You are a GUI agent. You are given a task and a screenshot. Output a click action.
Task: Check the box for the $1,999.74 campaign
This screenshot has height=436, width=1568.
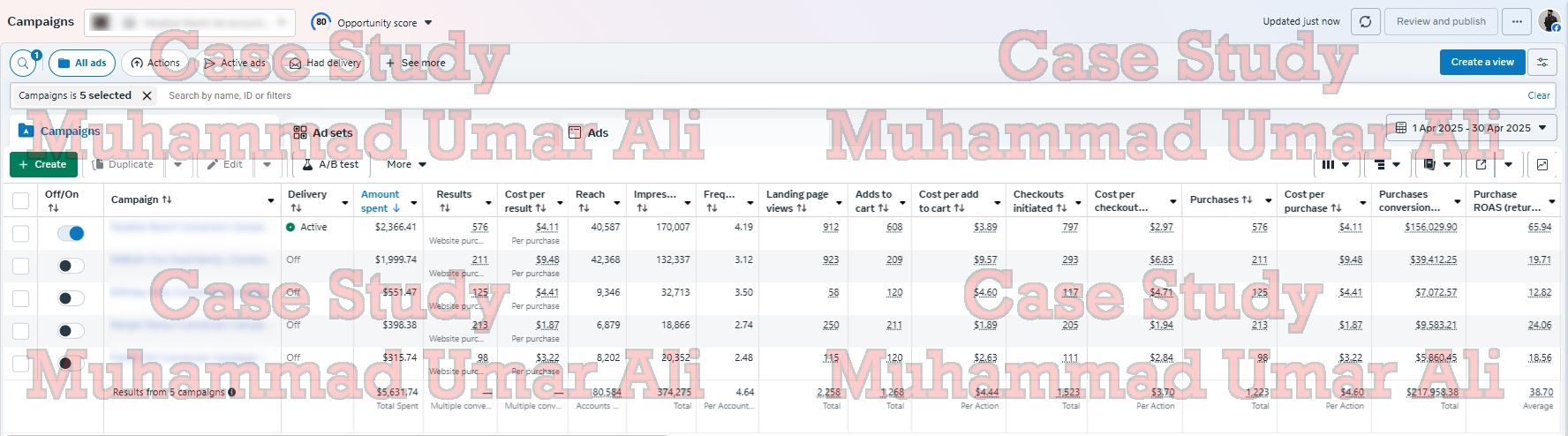coord(21,266)
